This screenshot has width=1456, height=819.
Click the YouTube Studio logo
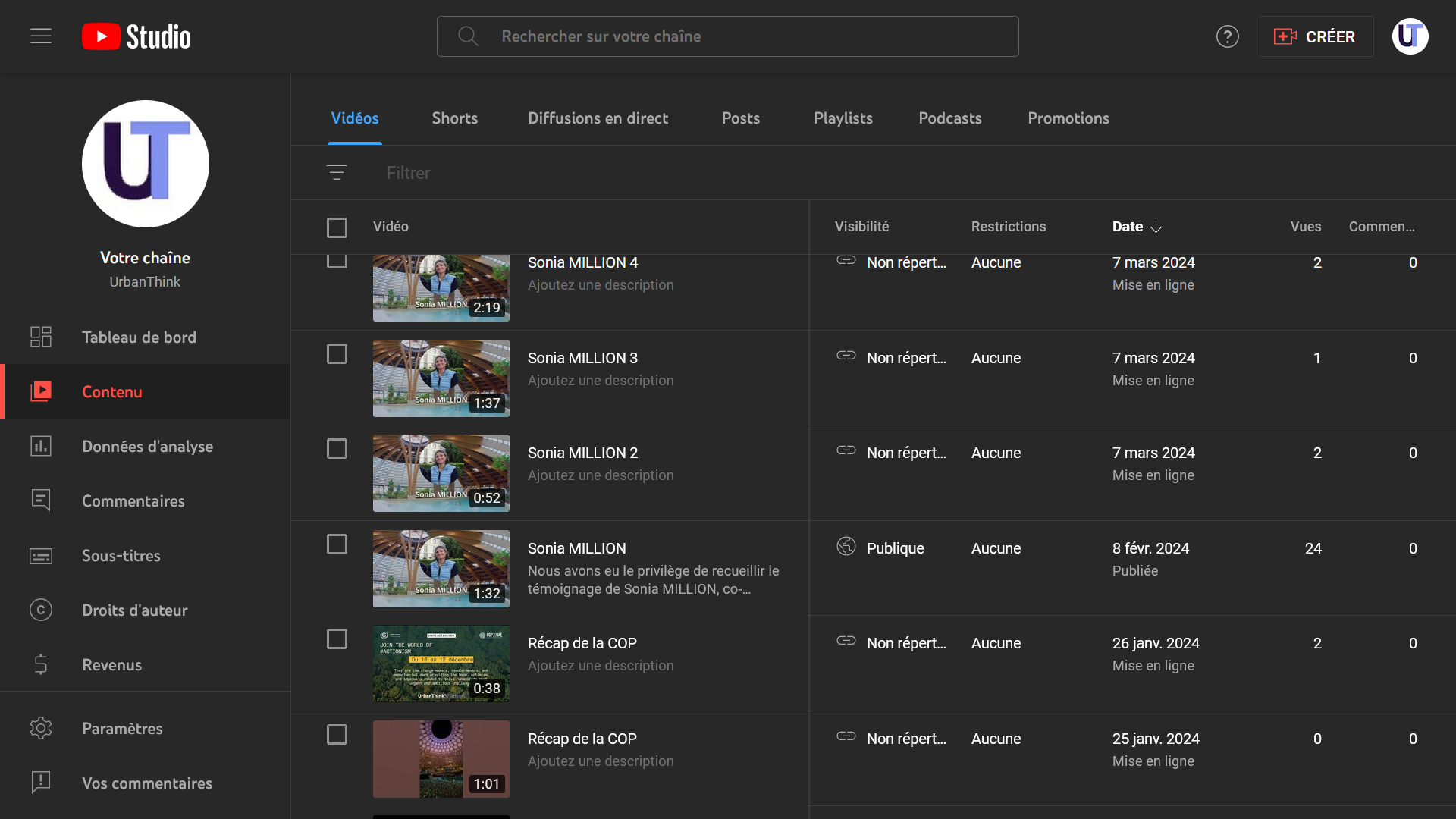pos(136,36)
